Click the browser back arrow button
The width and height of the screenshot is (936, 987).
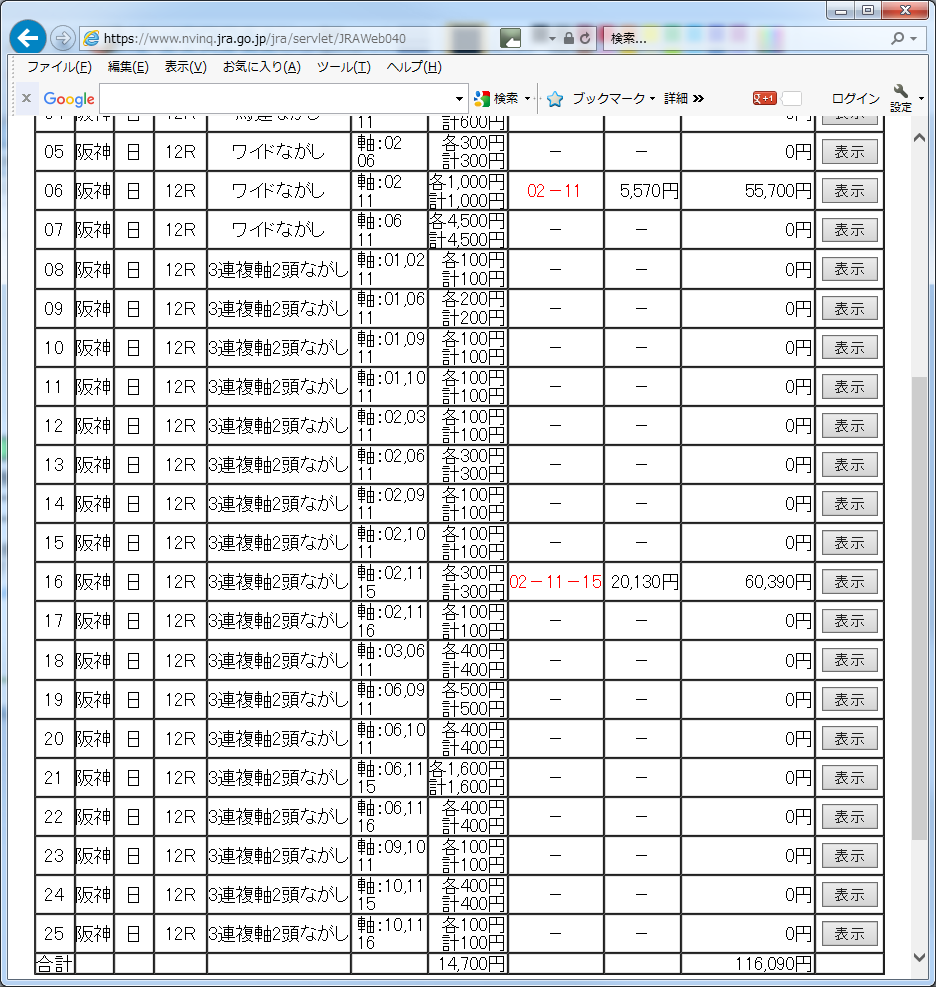point(28,38)
